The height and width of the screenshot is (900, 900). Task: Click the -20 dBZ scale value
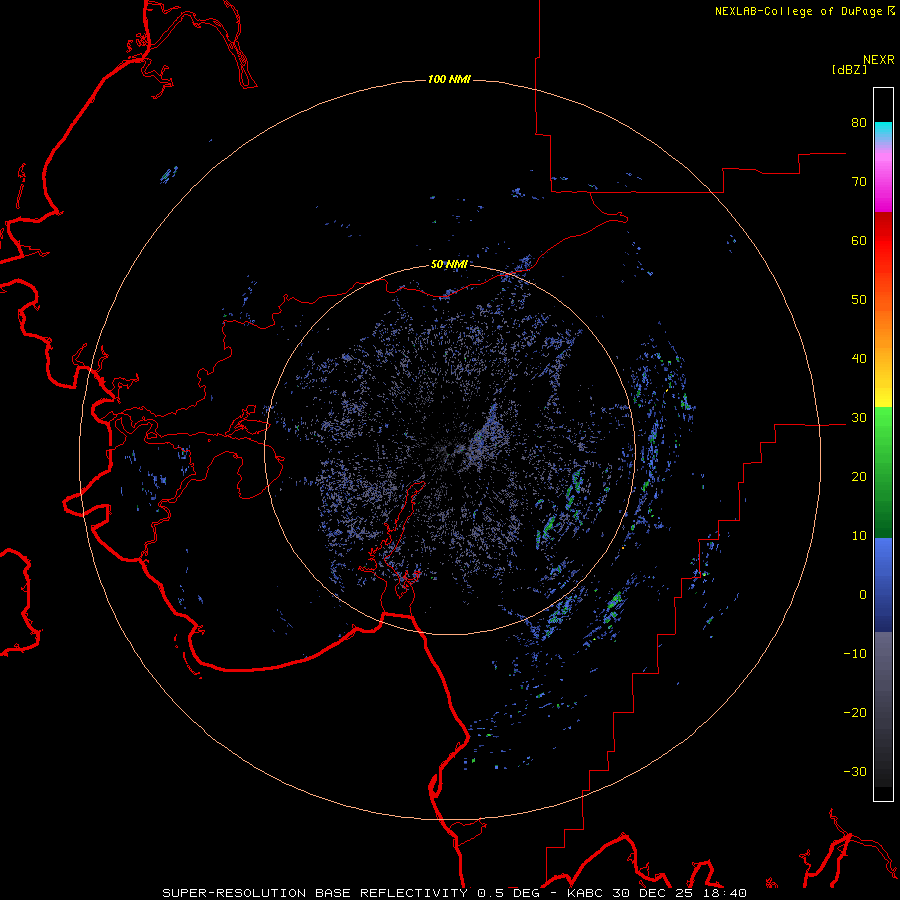click(855, 713)
